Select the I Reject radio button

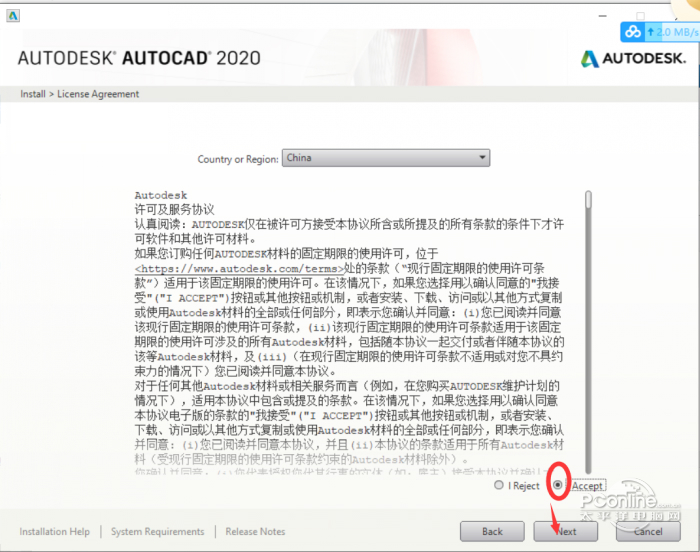pyautogui.click(x=499, y=485)
